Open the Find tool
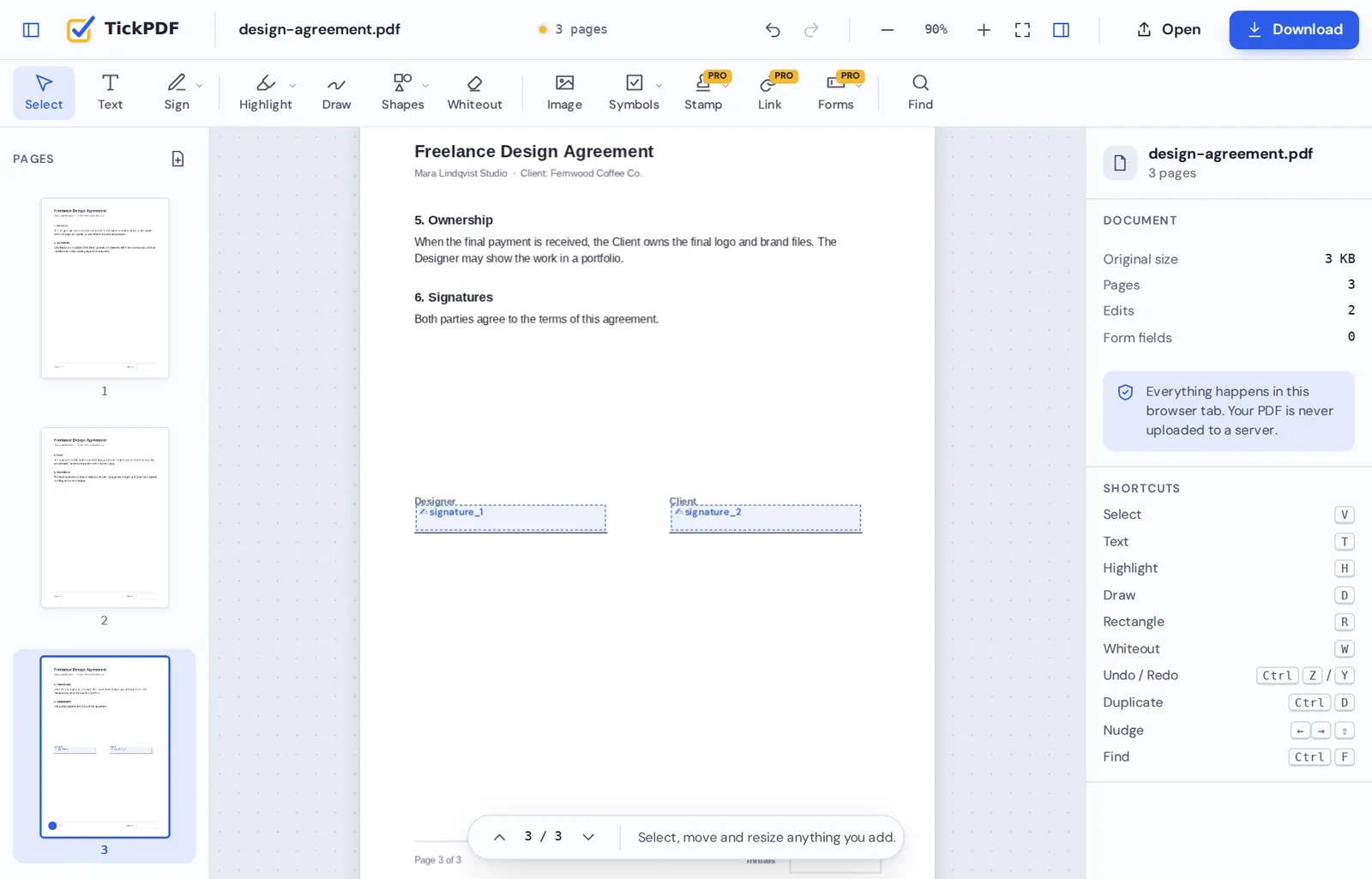The height and width of the screenshot is (879, 1372). point(920,93)
